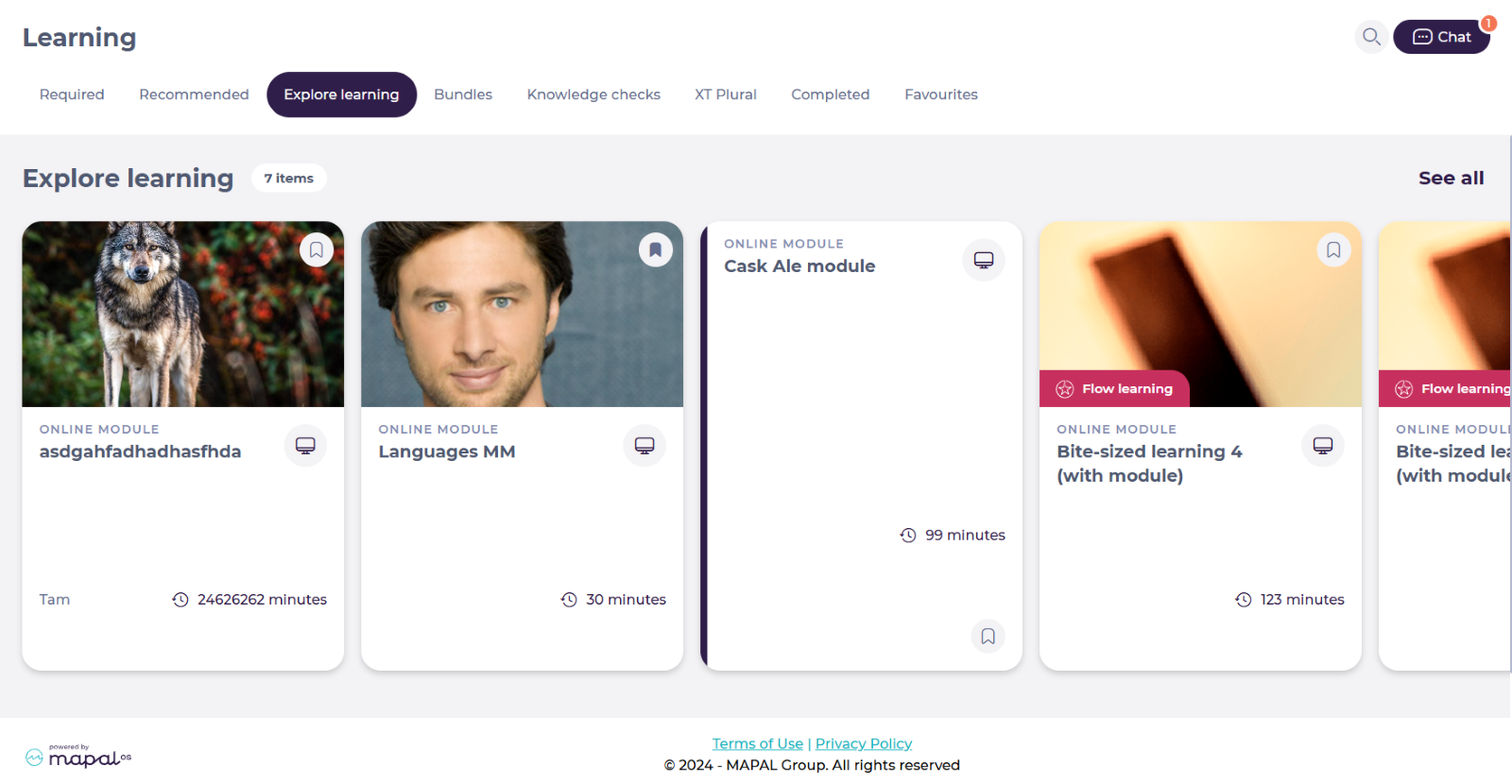Click the clock icon beside 24626262 minutes
This screenshot has width=1512, height=784.
(180, 600)
